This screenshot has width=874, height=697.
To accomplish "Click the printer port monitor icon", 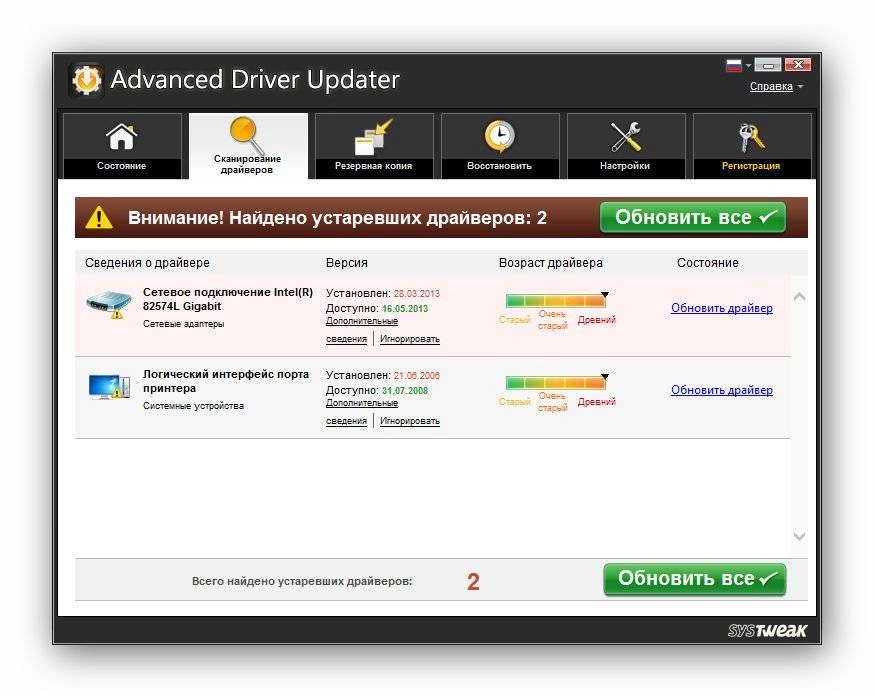I will point(109,386).
